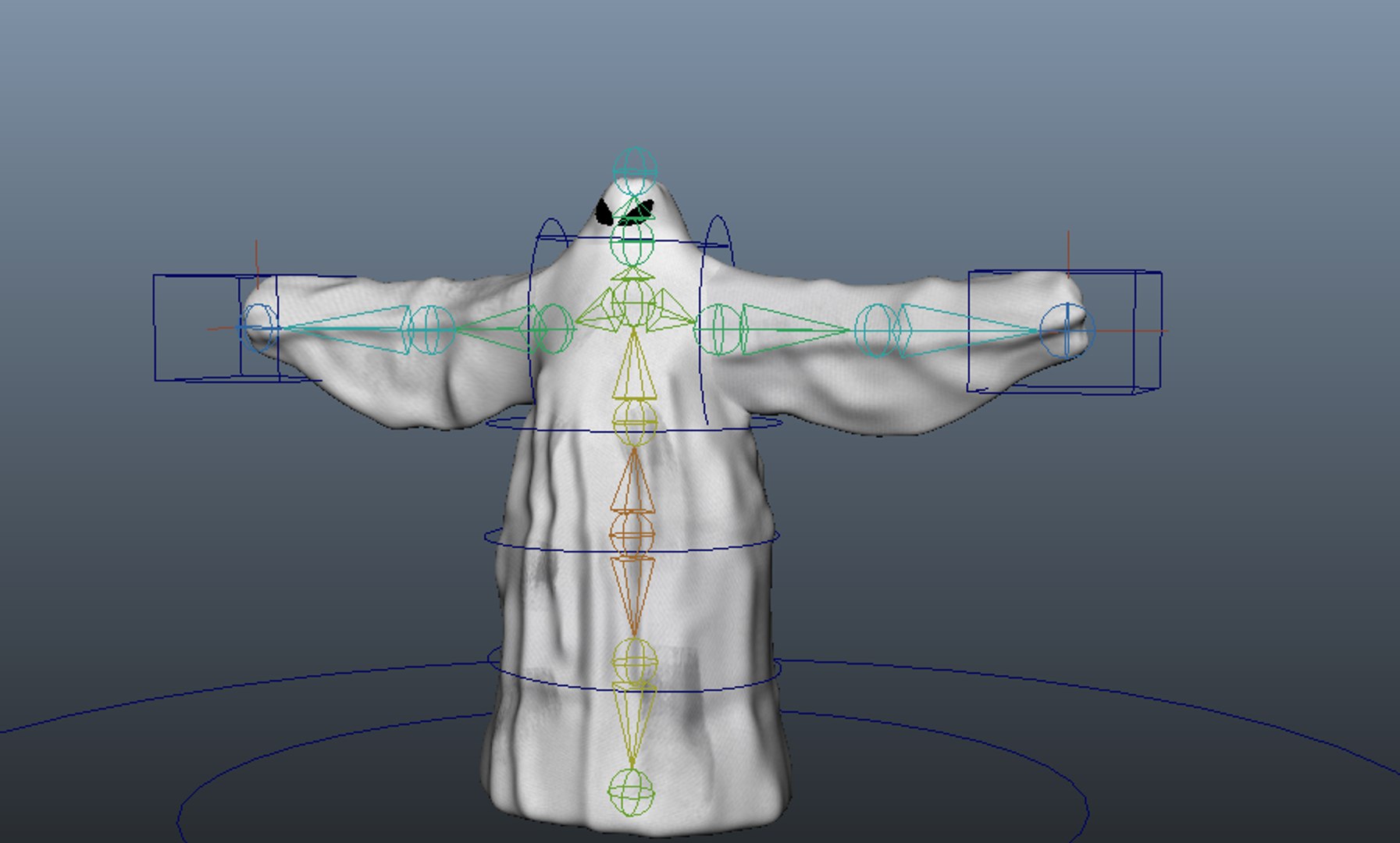Pick the blue wrist joint on the right hand
This screenshot has height=843, width=1400.
(1067, 331)
